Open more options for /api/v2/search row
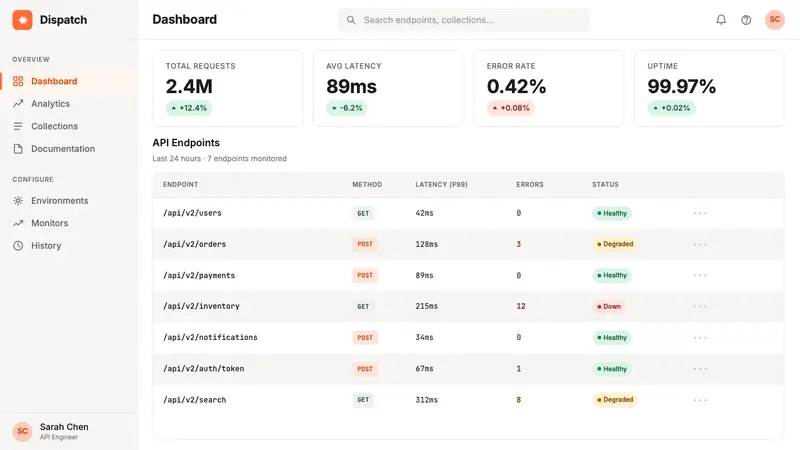 pos(700,400)
